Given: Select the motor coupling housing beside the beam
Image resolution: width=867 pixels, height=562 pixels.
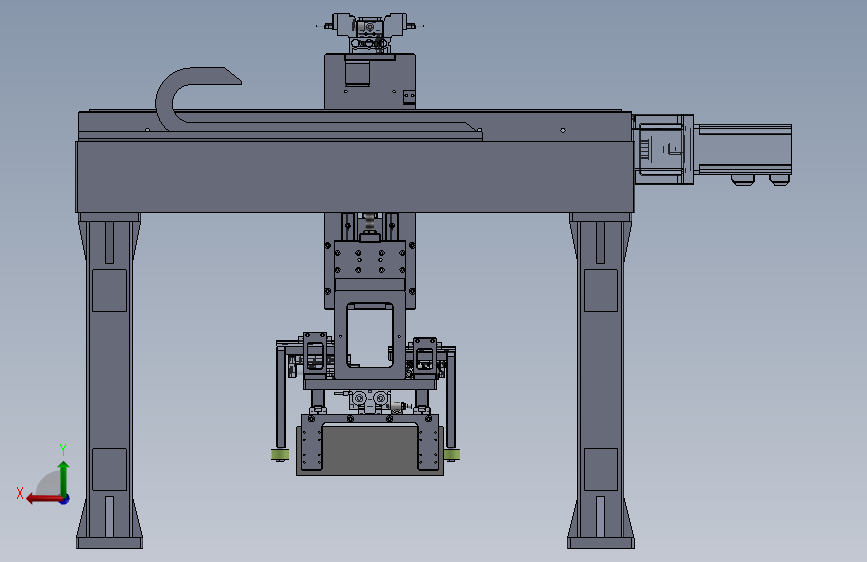Looking at the screenshot, I should tap(662, 149).
